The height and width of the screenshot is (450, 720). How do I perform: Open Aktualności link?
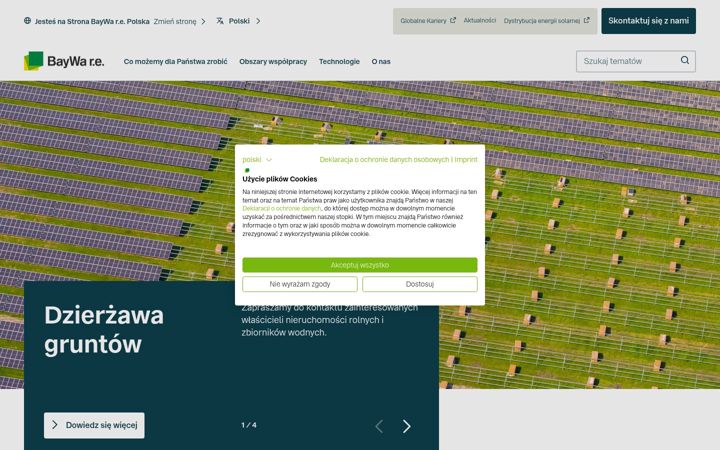tap(480, 20)
